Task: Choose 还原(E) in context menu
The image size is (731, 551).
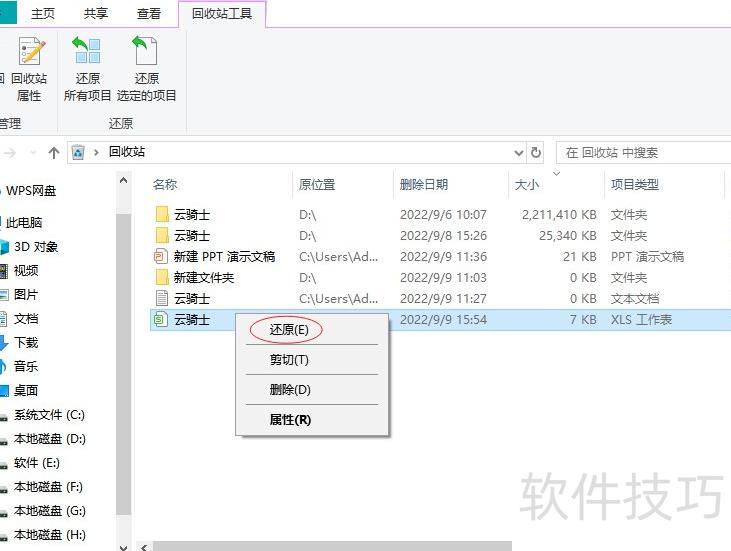Action: 289,330
